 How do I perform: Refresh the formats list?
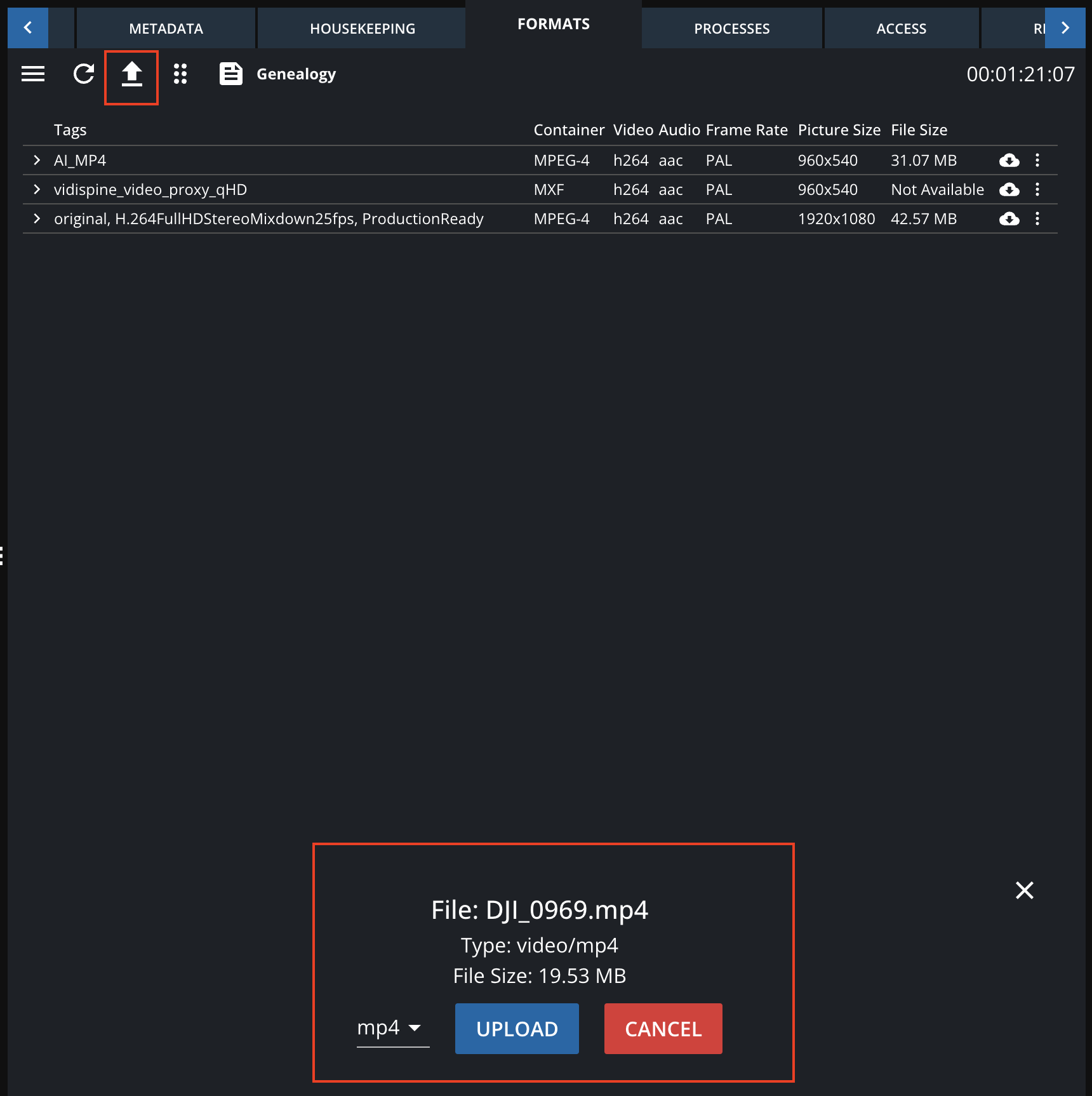[x=83, y=74]
